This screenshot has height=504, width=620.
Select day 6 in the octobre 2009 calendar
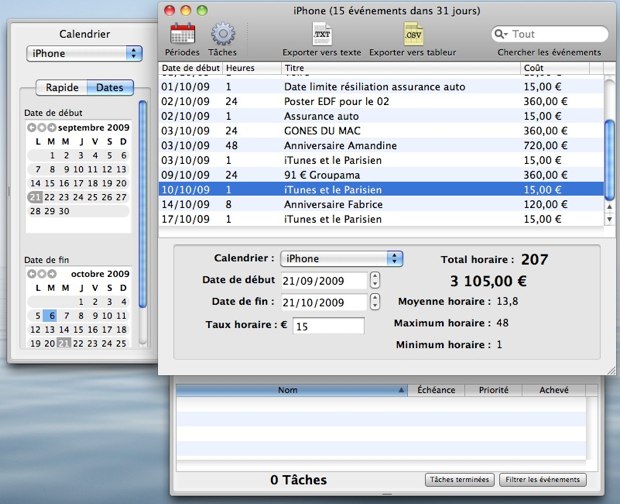[51, 315]
